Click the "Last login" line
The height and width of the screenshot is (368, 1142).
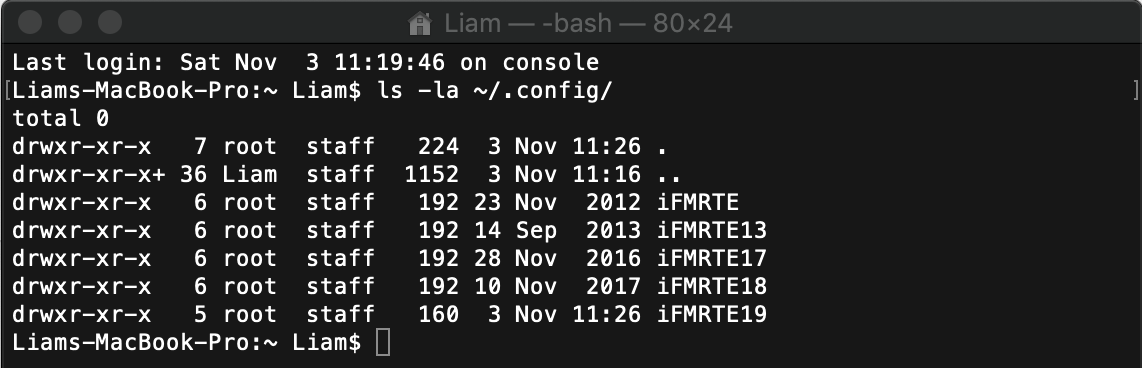coord(306,63)
